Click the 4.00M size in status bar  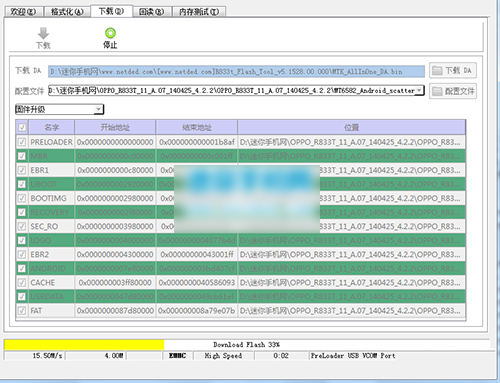(x=114, y=356)
